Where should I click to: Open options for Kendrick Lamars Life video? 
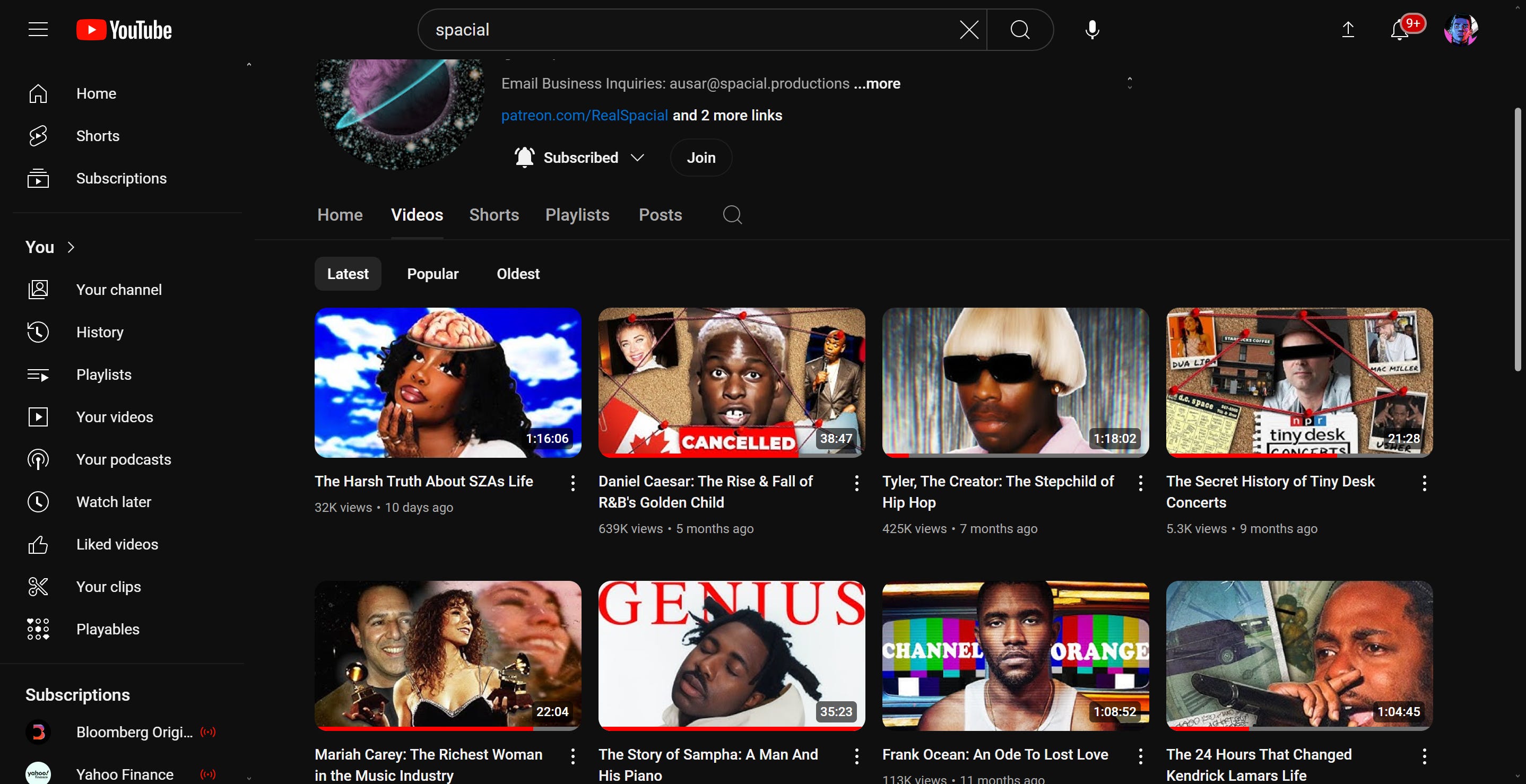coord(1424,756)
